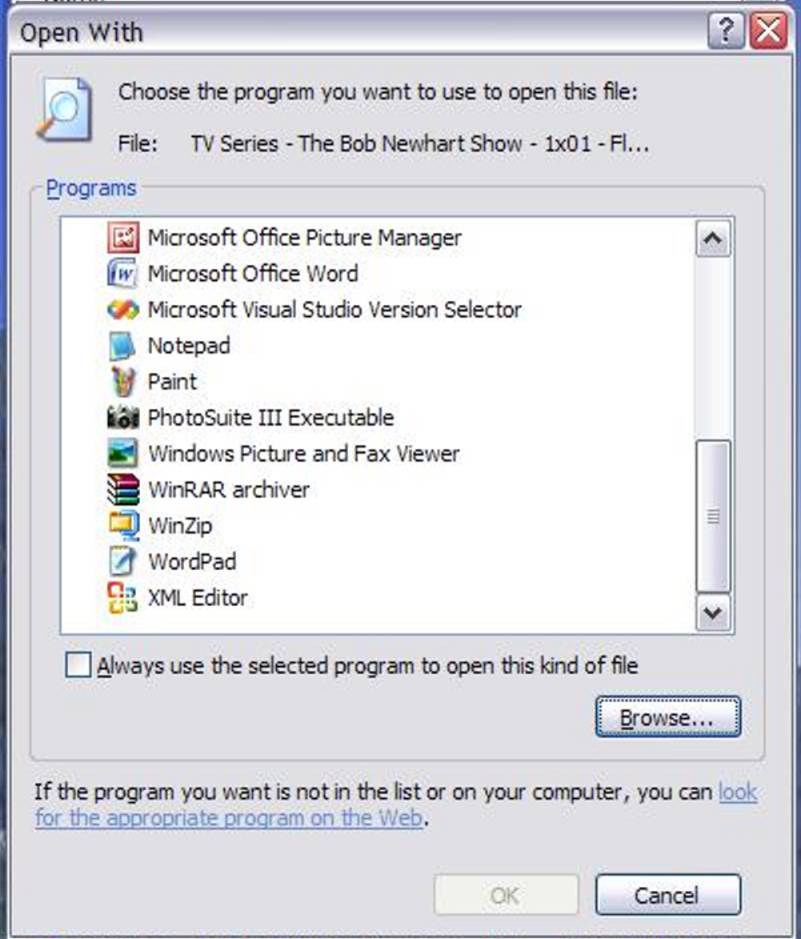801x939 pixels.
Task: Click the WordPad icon
Action: pos(123,561)
